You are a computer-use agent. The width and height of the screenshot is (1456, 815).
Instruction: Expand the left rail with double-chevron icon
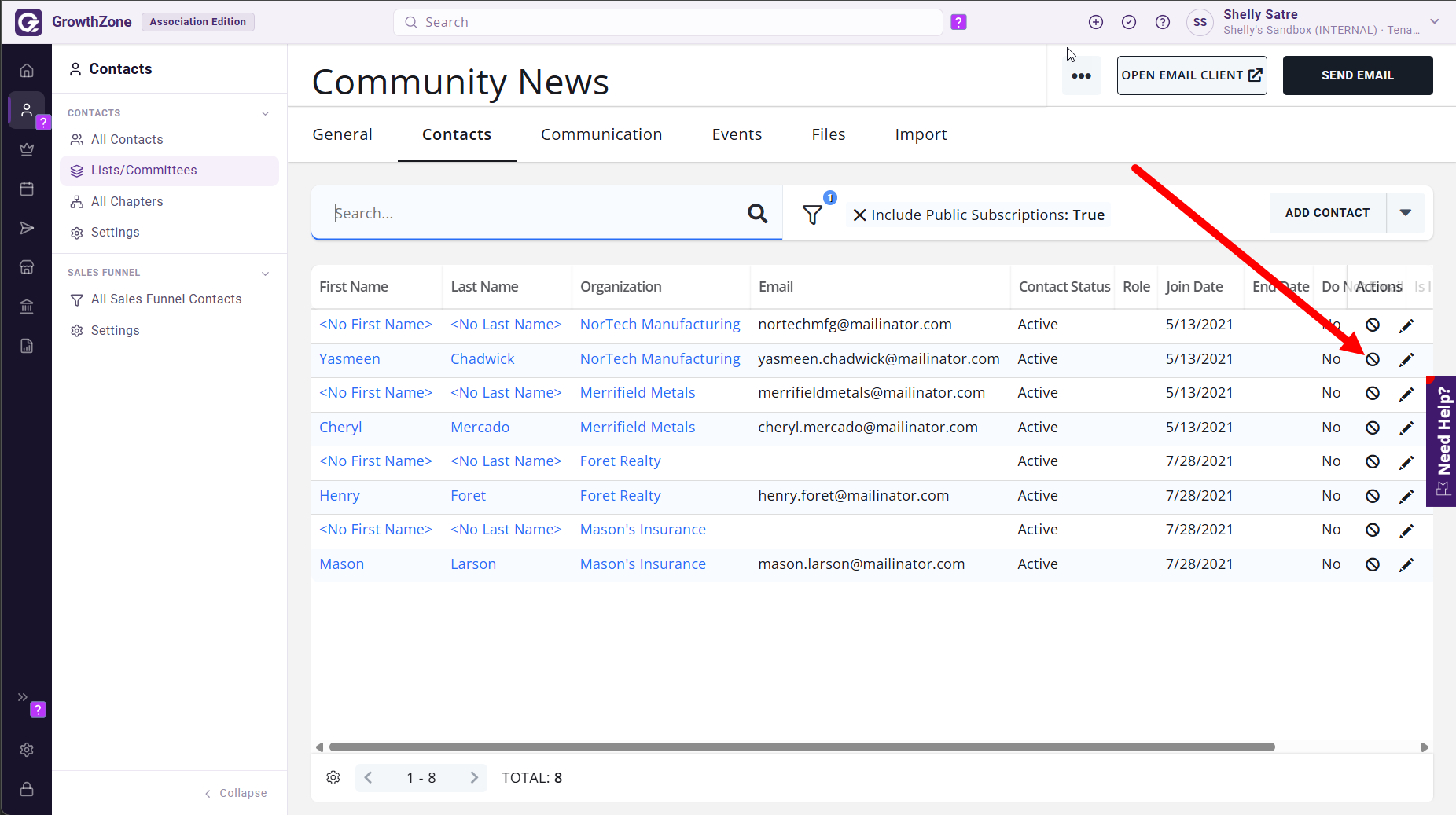point(23,696)
